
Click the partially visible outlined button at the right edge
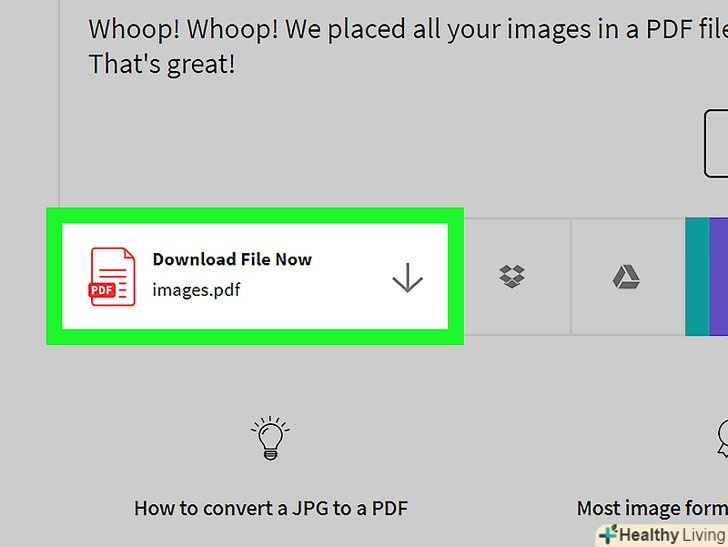pyautogui.click(x=716, y=143)
